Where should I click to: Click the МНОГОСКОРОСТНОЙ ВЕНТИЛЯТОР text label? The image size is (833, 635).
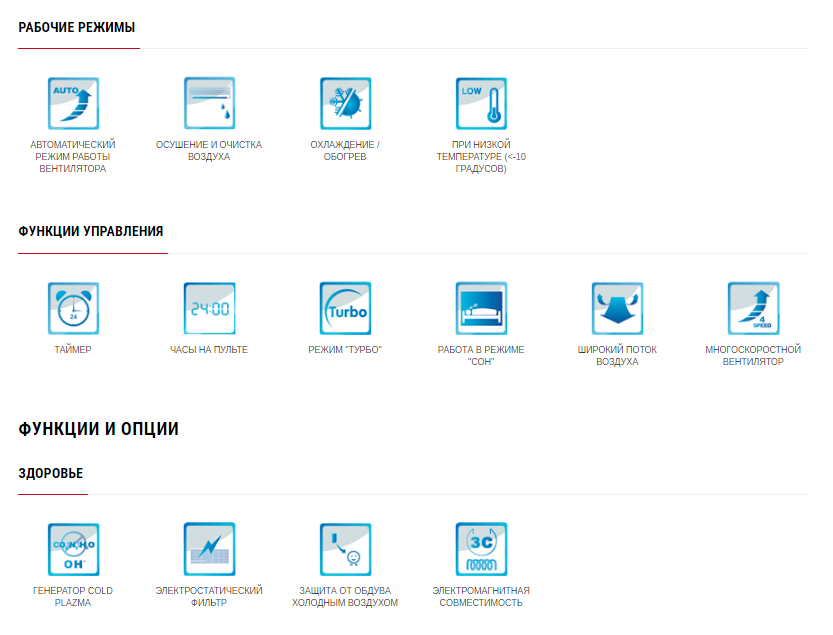(x=753, y=356)
